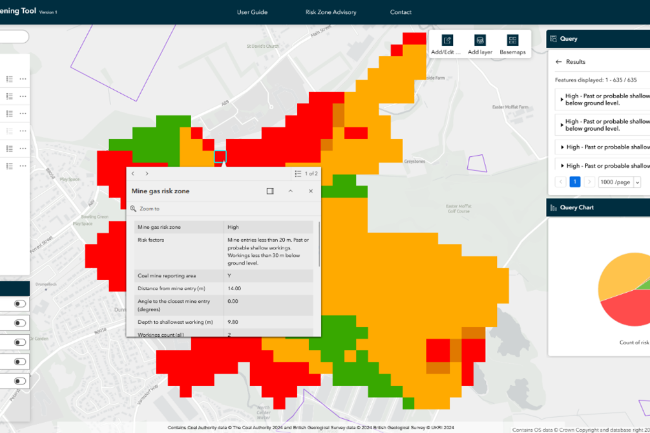
Task: Toggle the middle switch in left panel
Action: coord(20,342)
